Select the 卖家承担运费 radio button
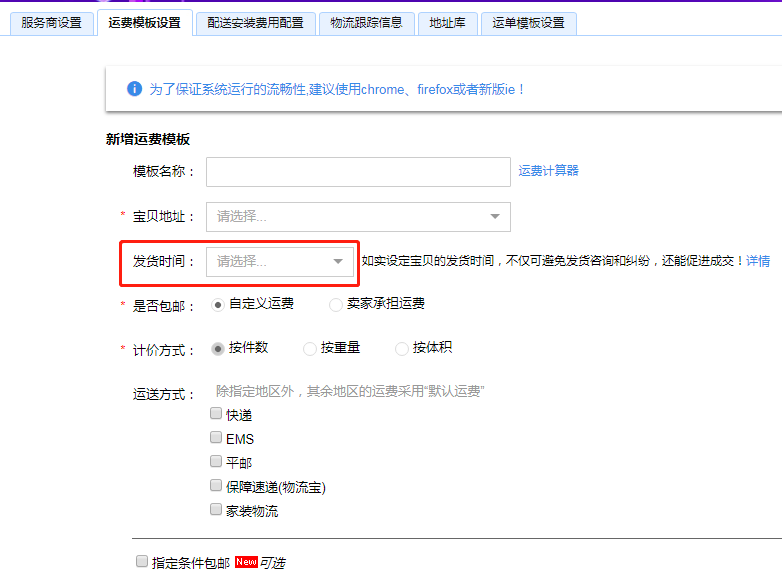The width and height of the screenshot is (782, 578). [335, 304]
